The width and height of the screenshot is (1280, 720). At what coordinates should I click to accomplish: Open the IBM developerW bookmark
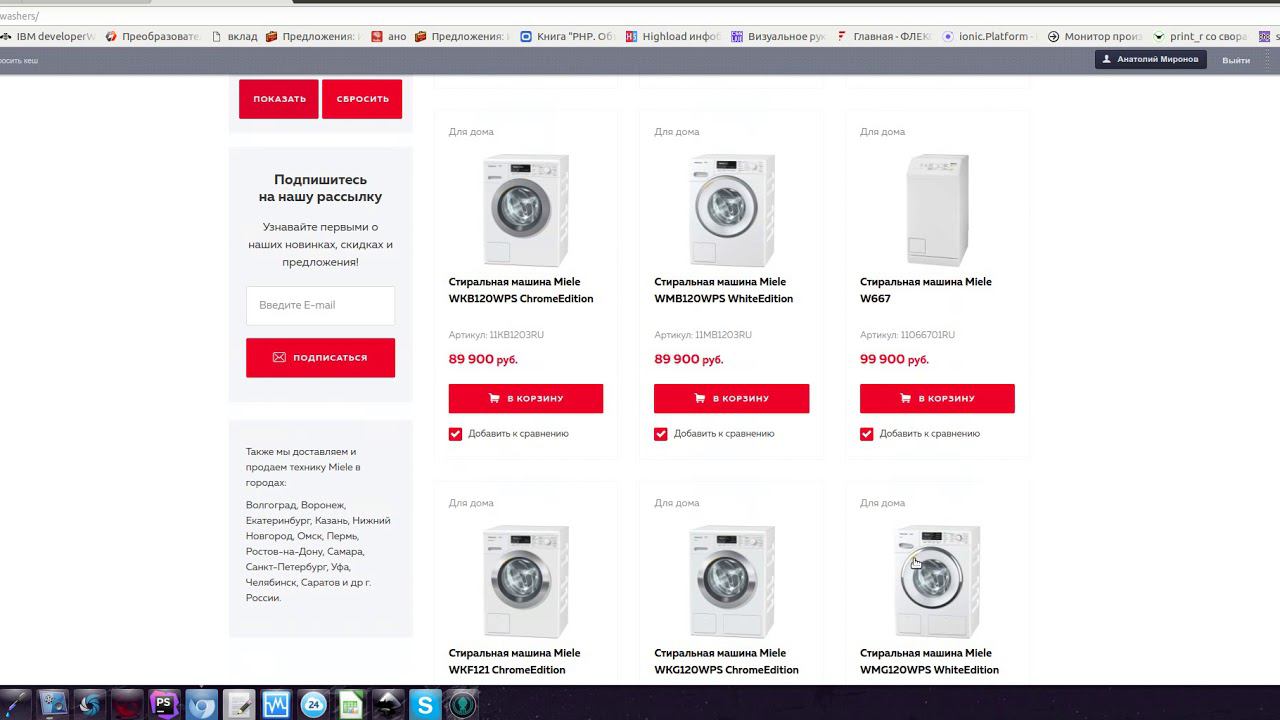pos(49,36)
